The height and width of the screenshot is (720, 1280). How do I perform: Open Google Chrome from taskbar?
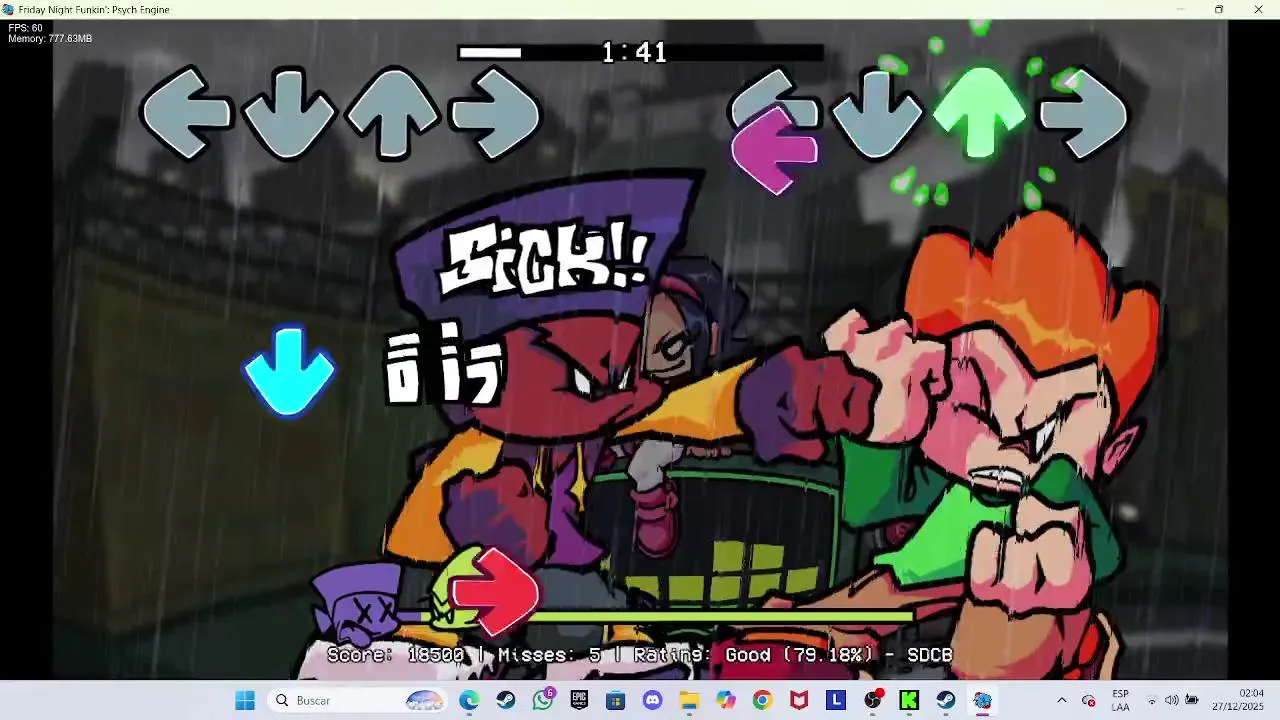coord(763,700)
